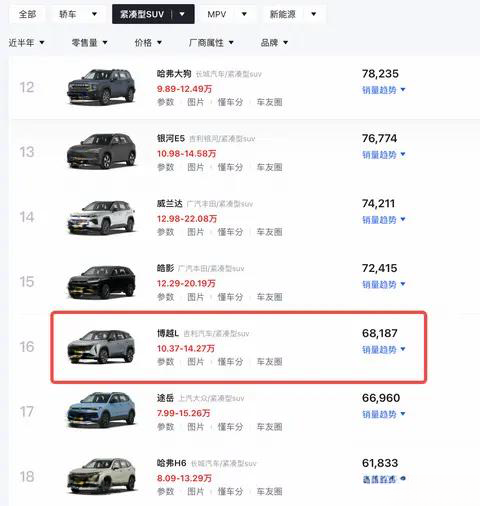The height and width of the screenshot is (506, 480).
Task: Click the 博越L car image
Action: click(x=101, y=346)
